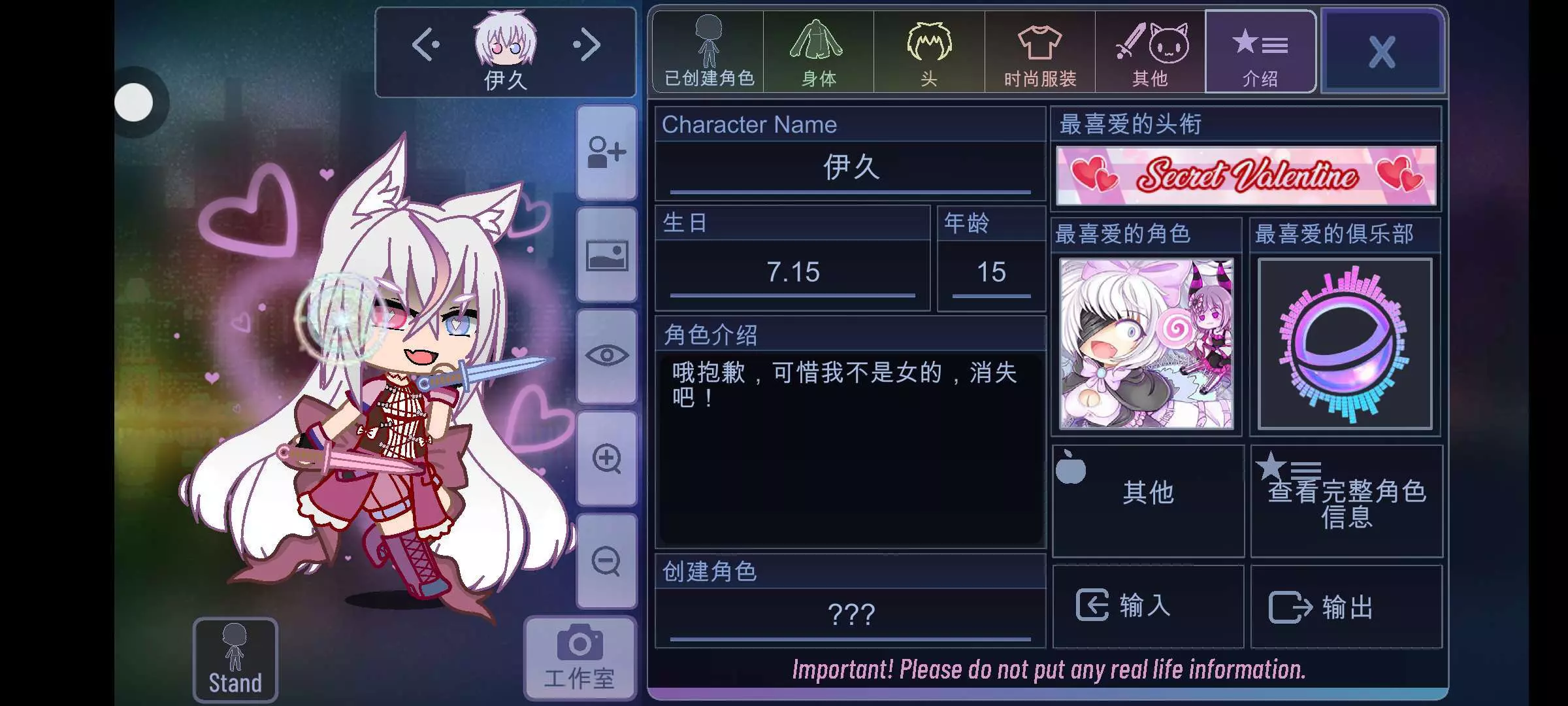The width and height of the screenshot is (1568, 706).
Task: Go to next character with right arrow
Action: point(586,45)
